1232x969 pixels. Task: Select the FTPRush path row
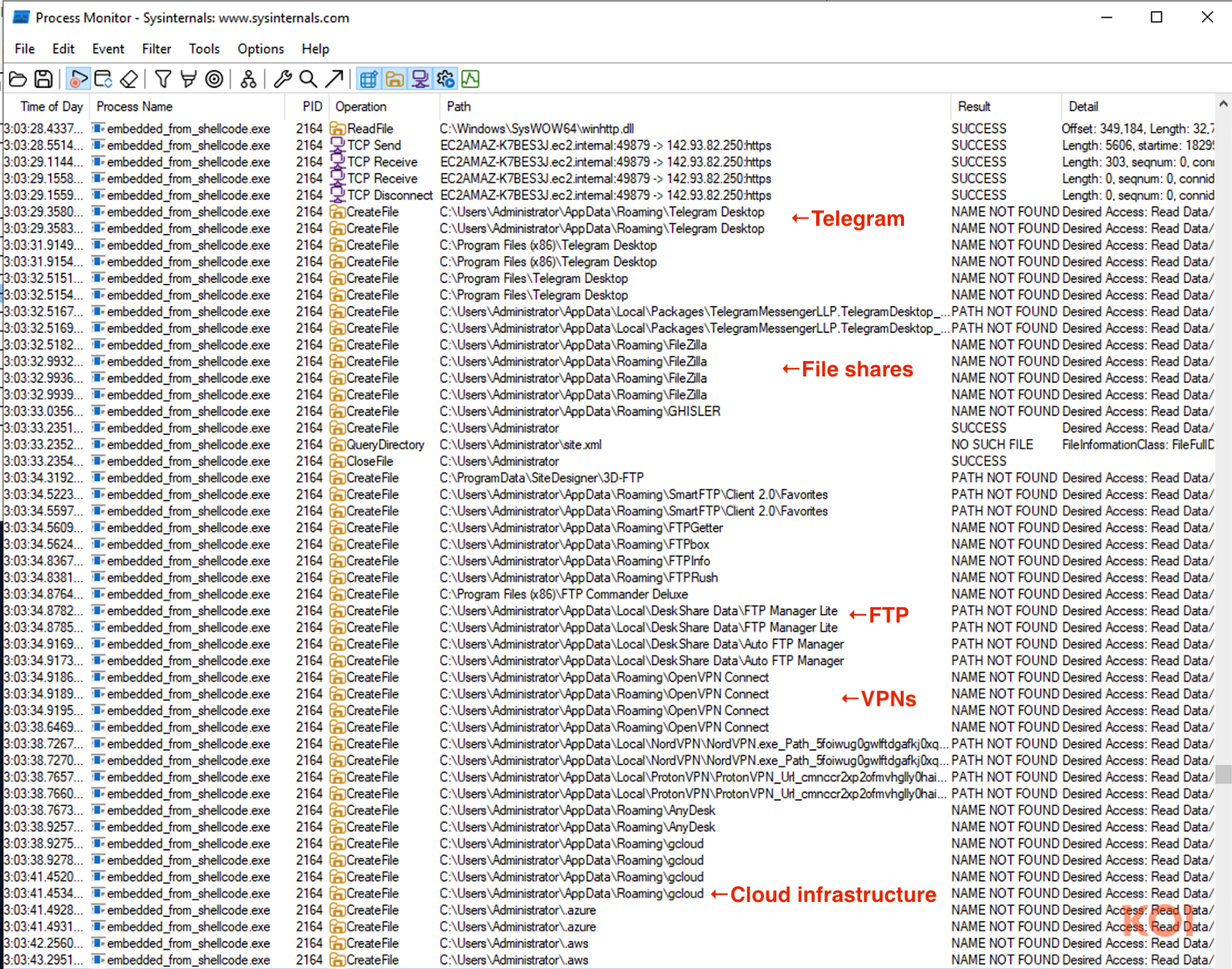click(609, 577)
